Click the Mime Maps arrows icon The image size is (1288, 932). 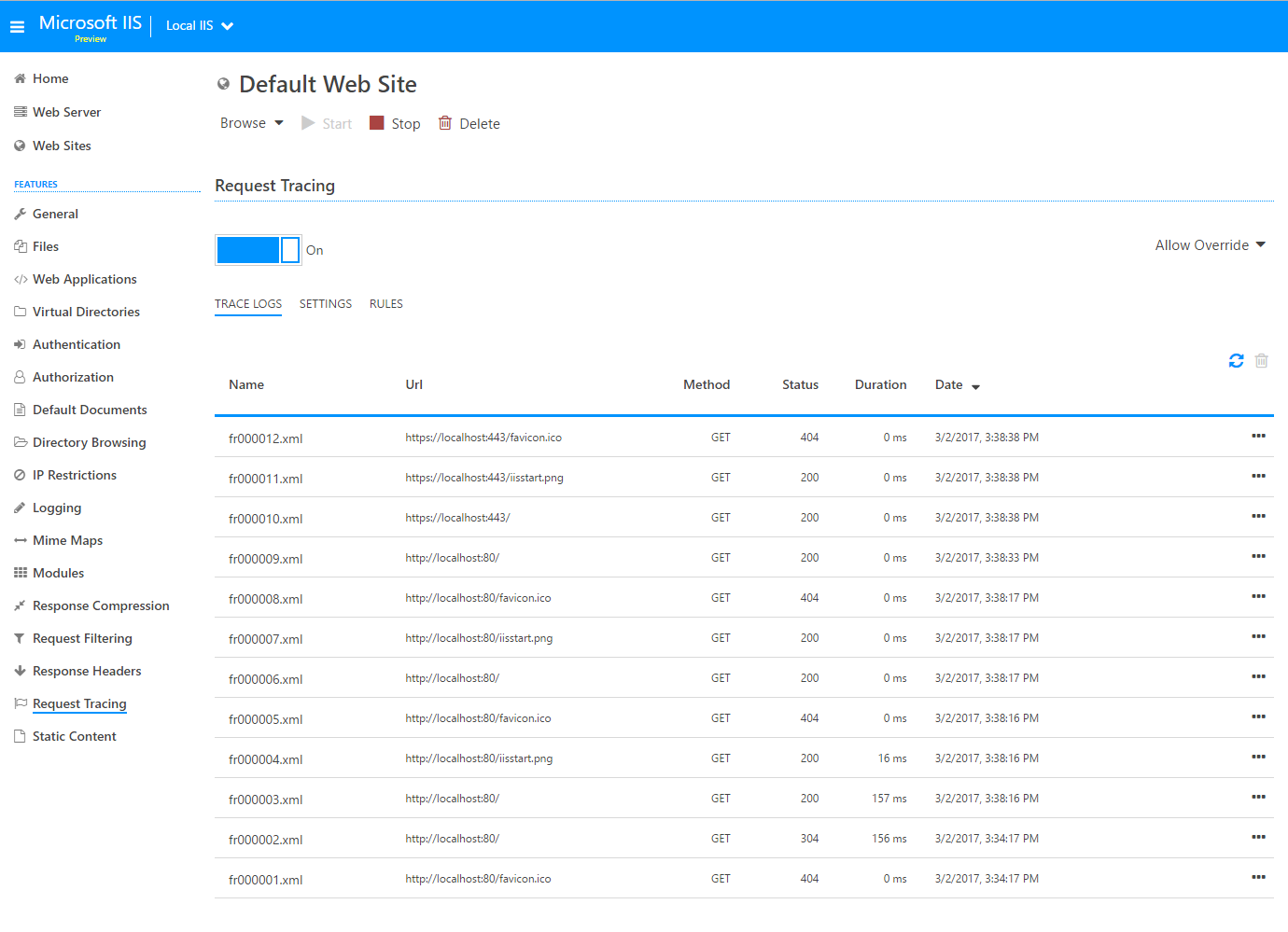20,540
